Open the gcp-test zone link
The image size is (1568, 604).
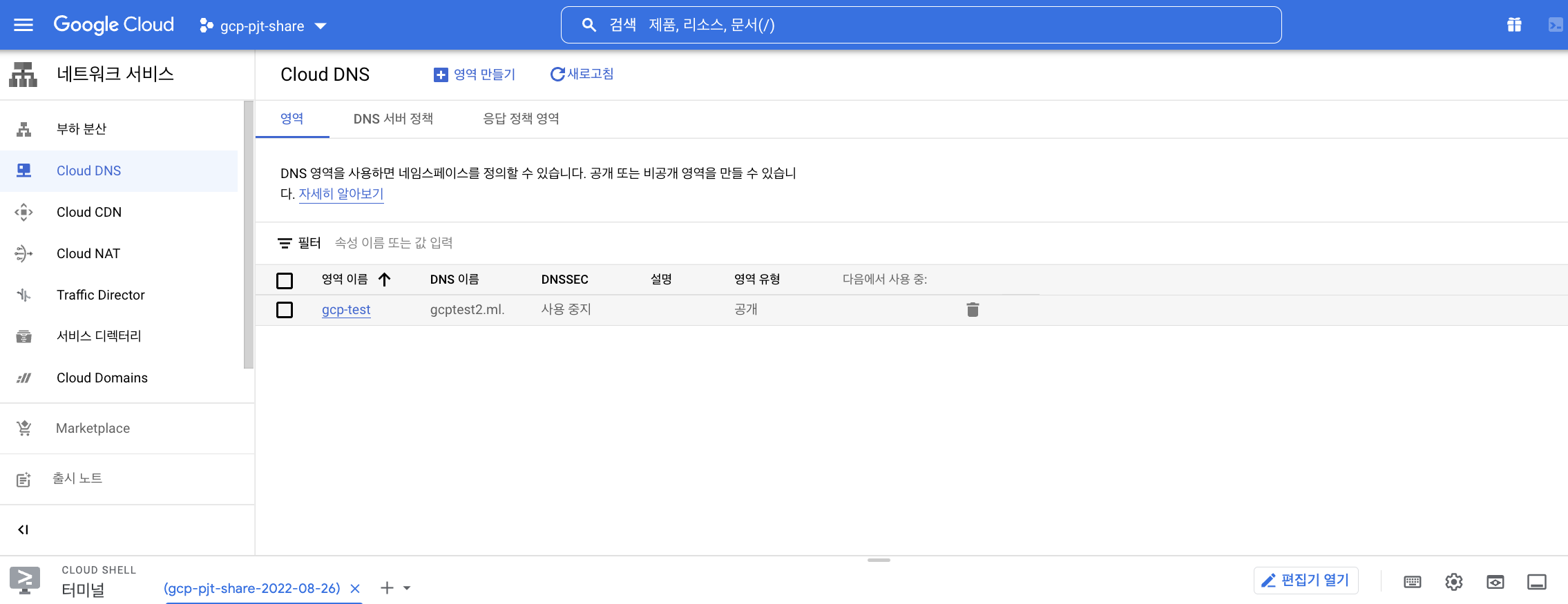[x=346, y=310]
